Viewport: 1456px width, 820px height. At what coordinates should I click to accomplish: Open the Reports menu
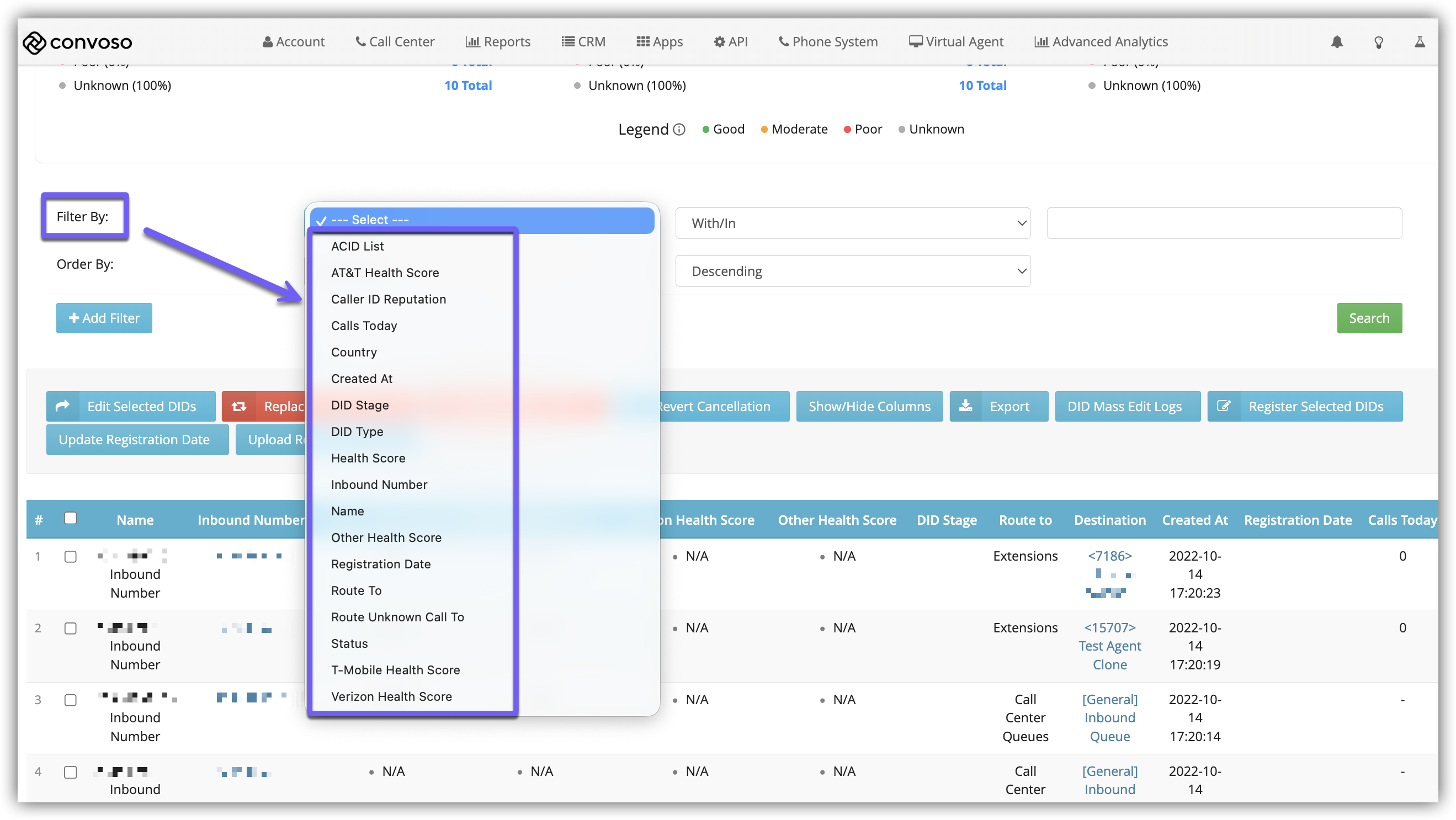(498, 42)
